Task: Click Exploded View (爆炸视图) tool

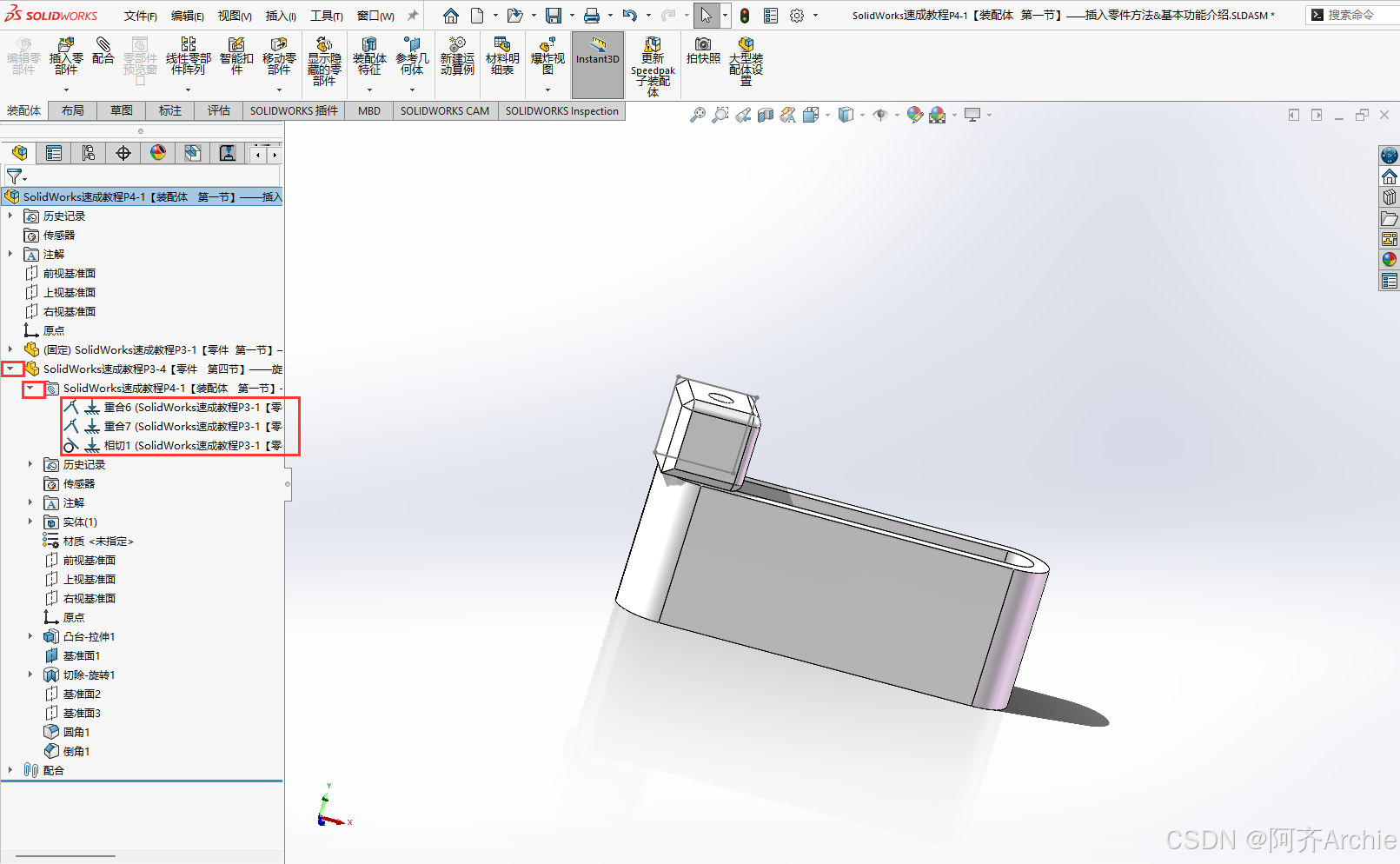Action: pyautogui.click(x=547, y=56)
